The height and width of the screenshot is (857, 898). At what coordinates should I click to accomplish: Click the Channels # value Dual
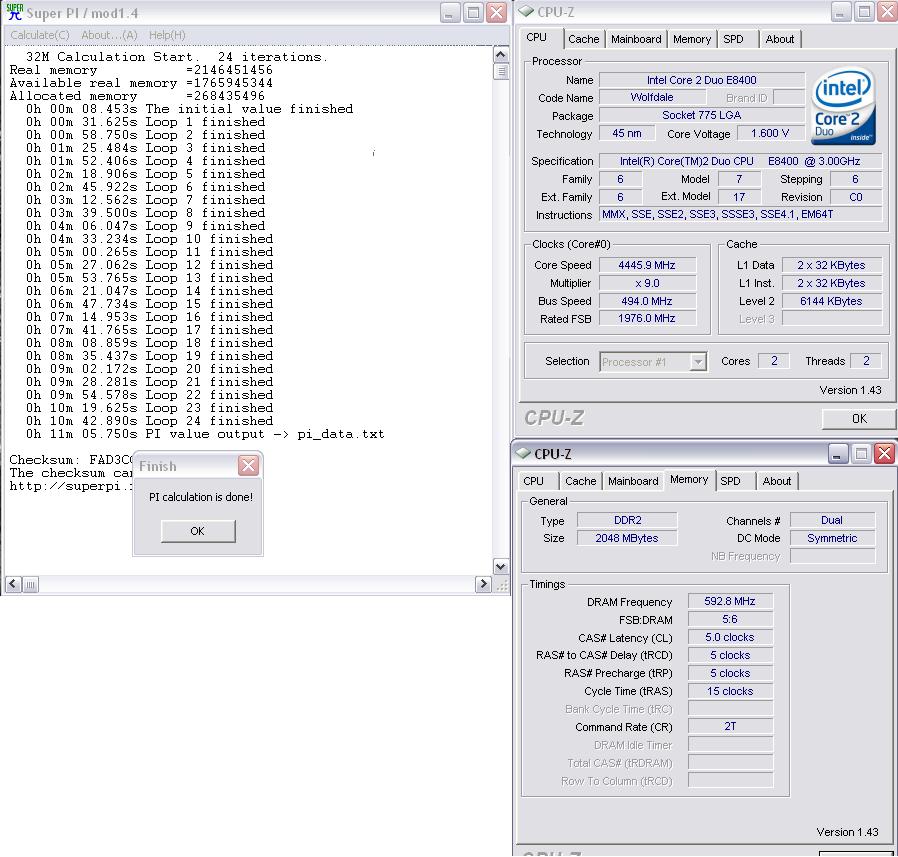pos(832,520)
